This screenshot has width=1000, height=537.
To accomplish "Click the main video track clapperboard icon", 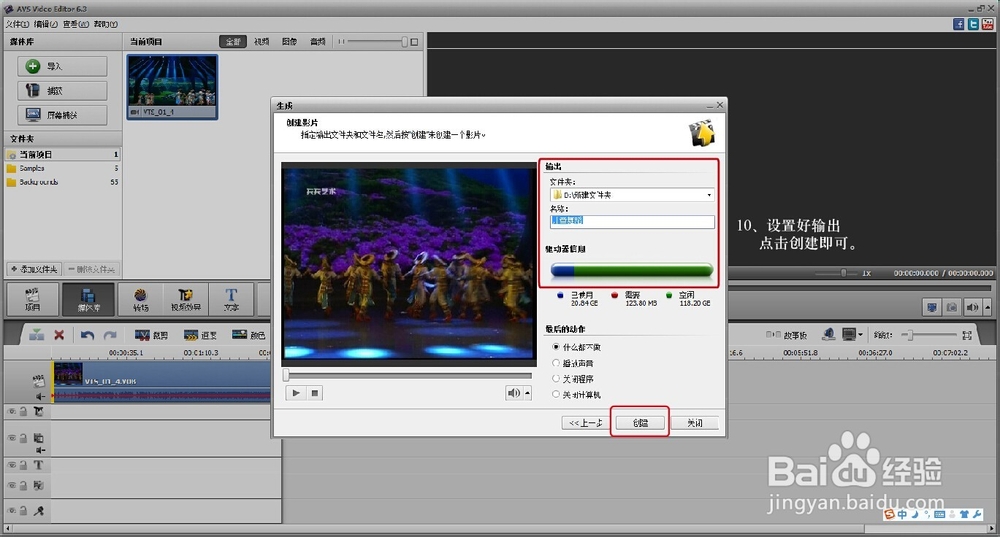I will pos(38,381).
